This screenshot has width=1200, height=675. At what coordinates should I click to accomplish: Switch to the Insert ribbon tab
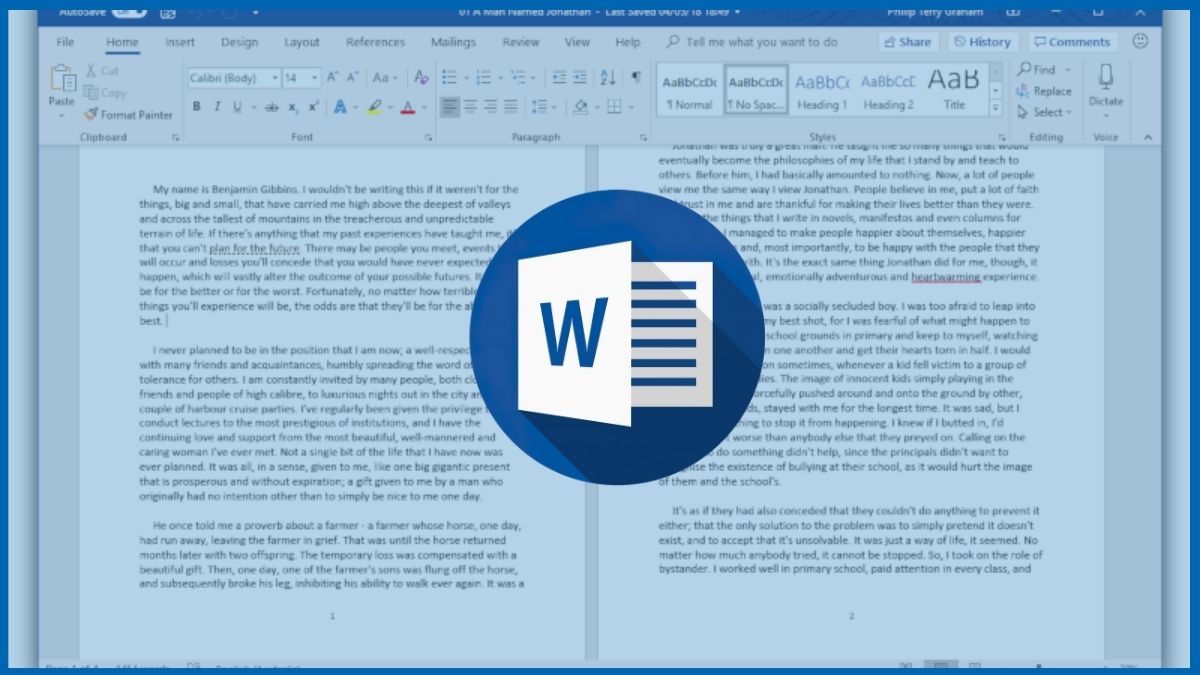[x=180, y=42]
